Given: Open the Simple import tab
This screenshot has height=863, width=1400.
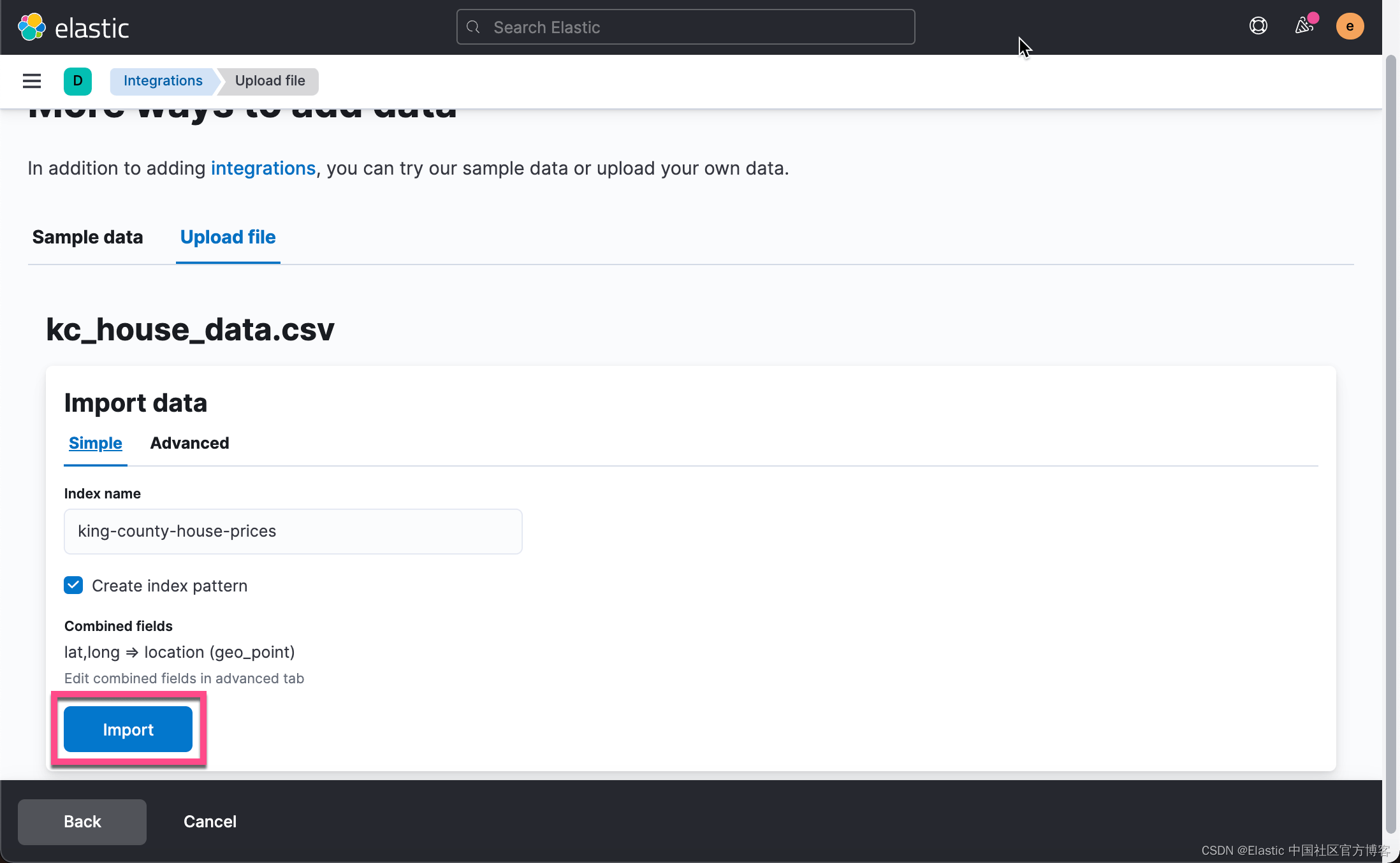Looking at the screenshot, I should [95, 443].
